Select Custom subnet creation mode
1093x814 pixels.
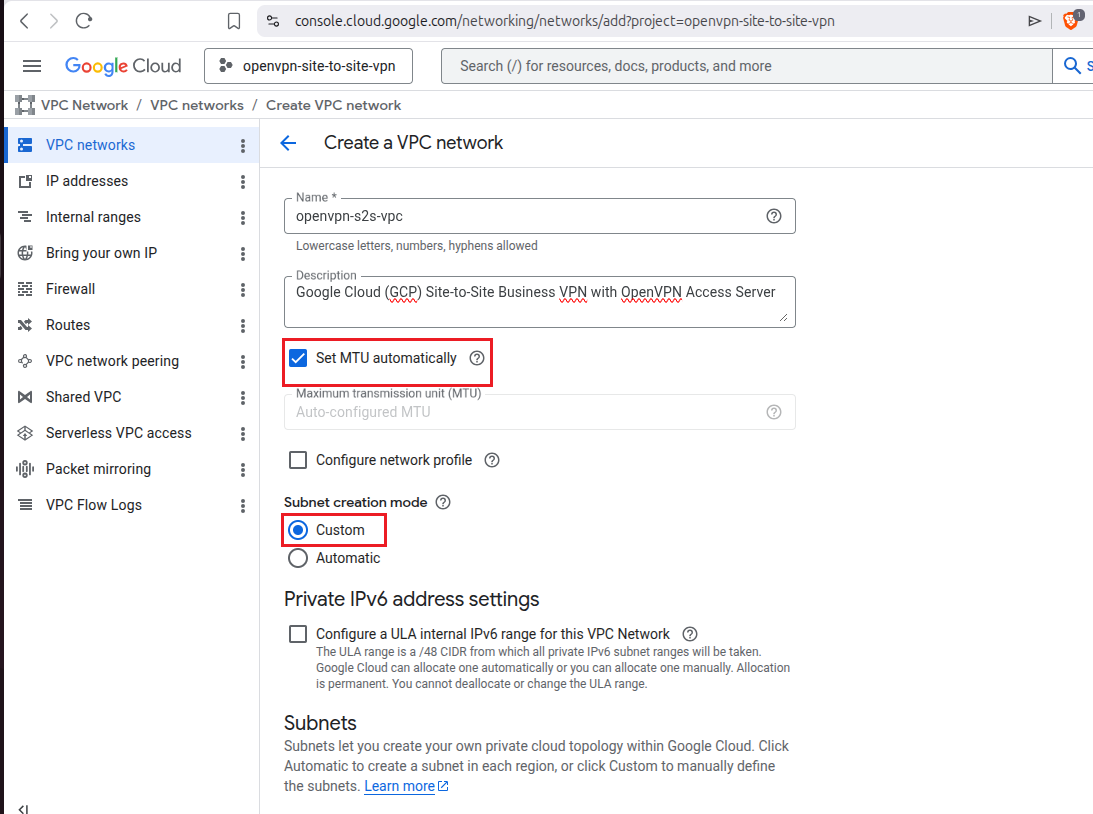click(298, 530)
